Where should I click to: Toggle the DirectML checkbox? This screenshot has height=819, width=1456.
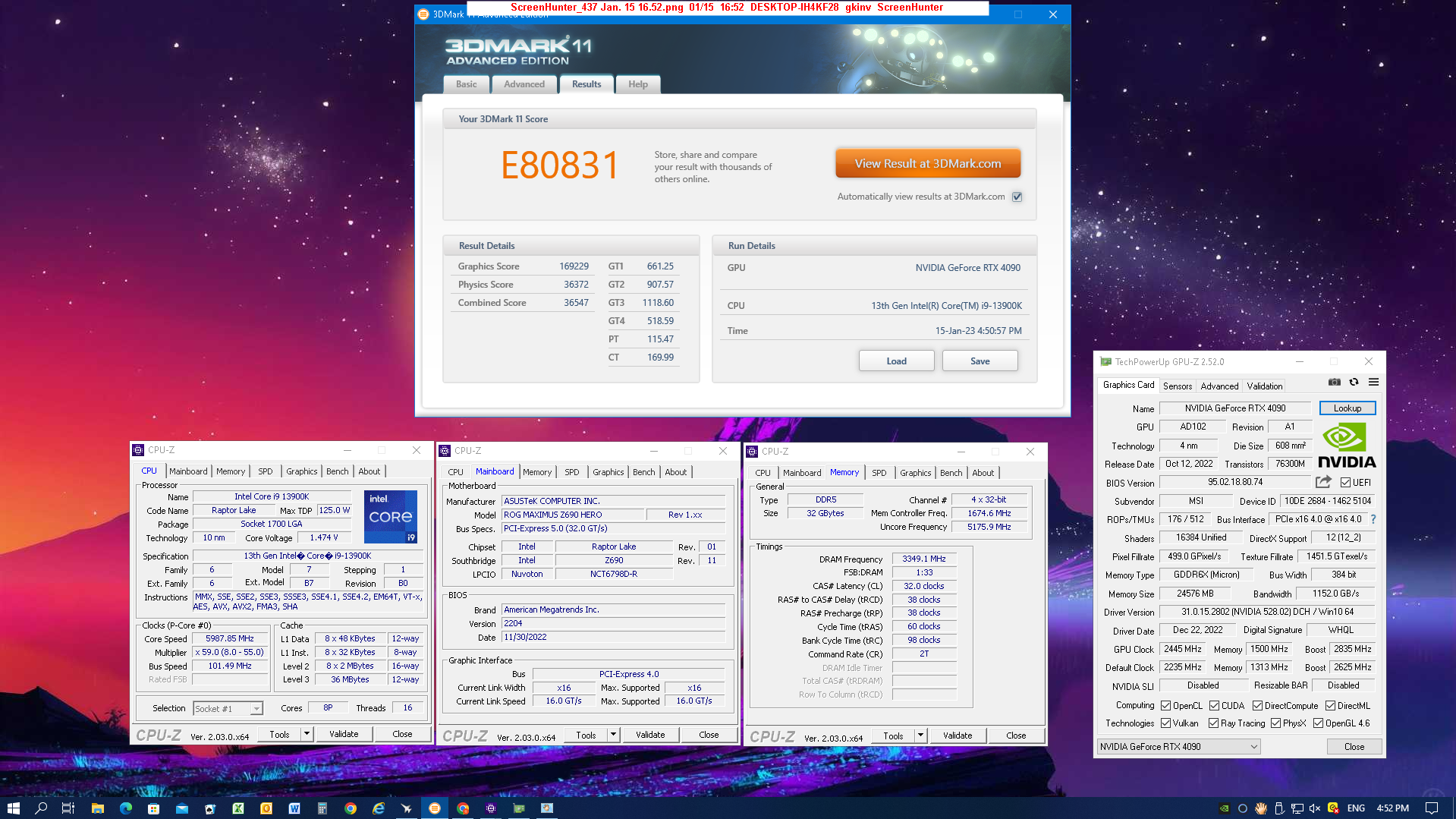click(x=1330, y=706)
